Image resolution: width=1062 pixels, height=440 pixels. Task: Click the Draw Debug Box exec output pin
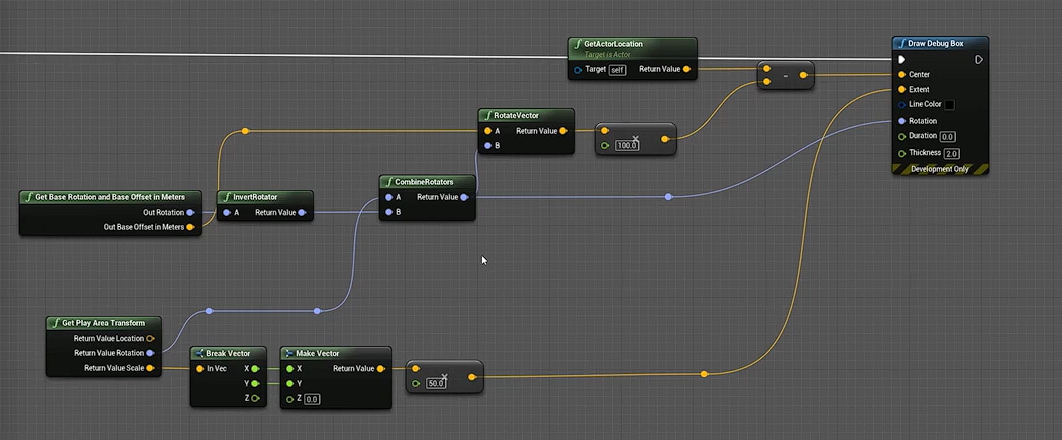pyautogui.click(x=979, y=60)
